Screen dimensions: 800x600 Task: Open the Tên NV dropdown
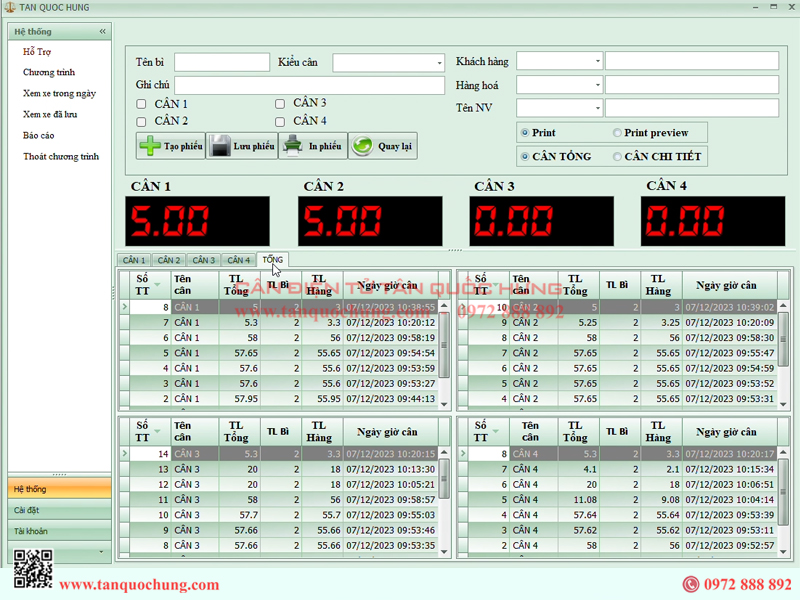tap(597, 108)
